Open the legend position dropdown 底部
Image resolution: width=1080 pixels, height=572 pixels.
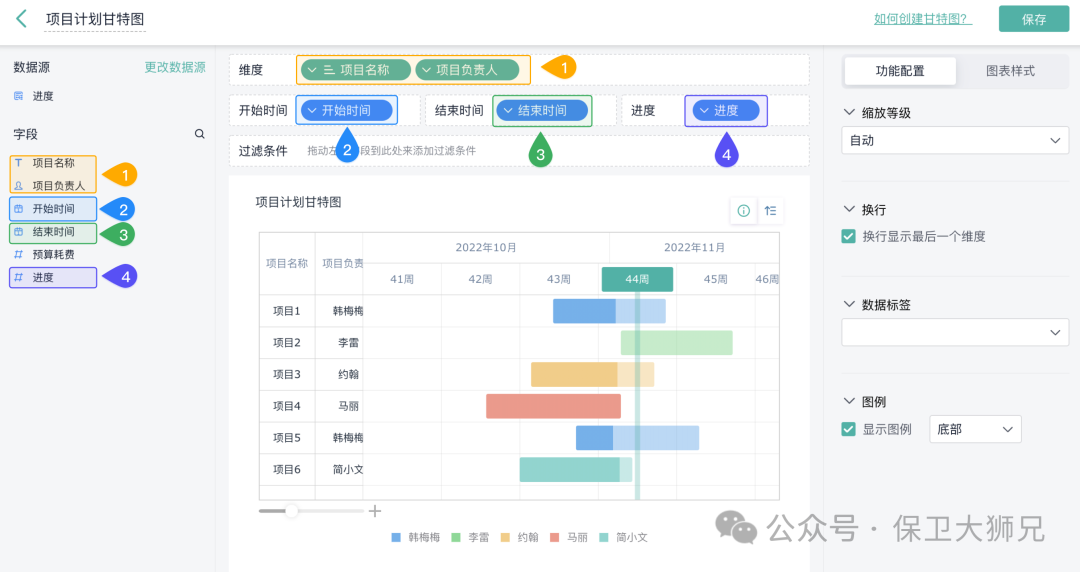point(975,429)
